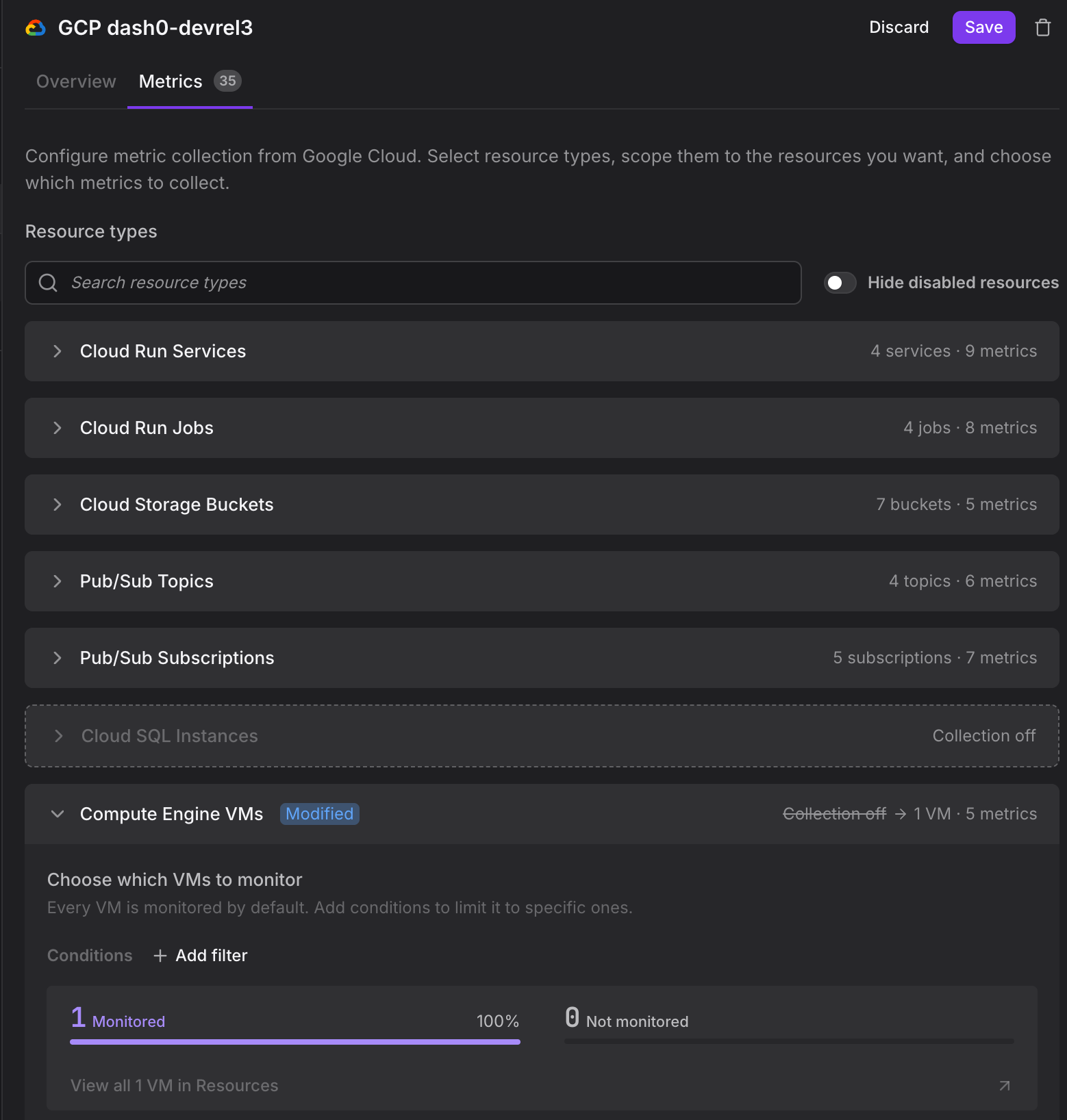This screenshot has height=1120, width=1067.
Task: Expand Cloud Storage Buckets chevron
Action: click(x=58, y=505)
